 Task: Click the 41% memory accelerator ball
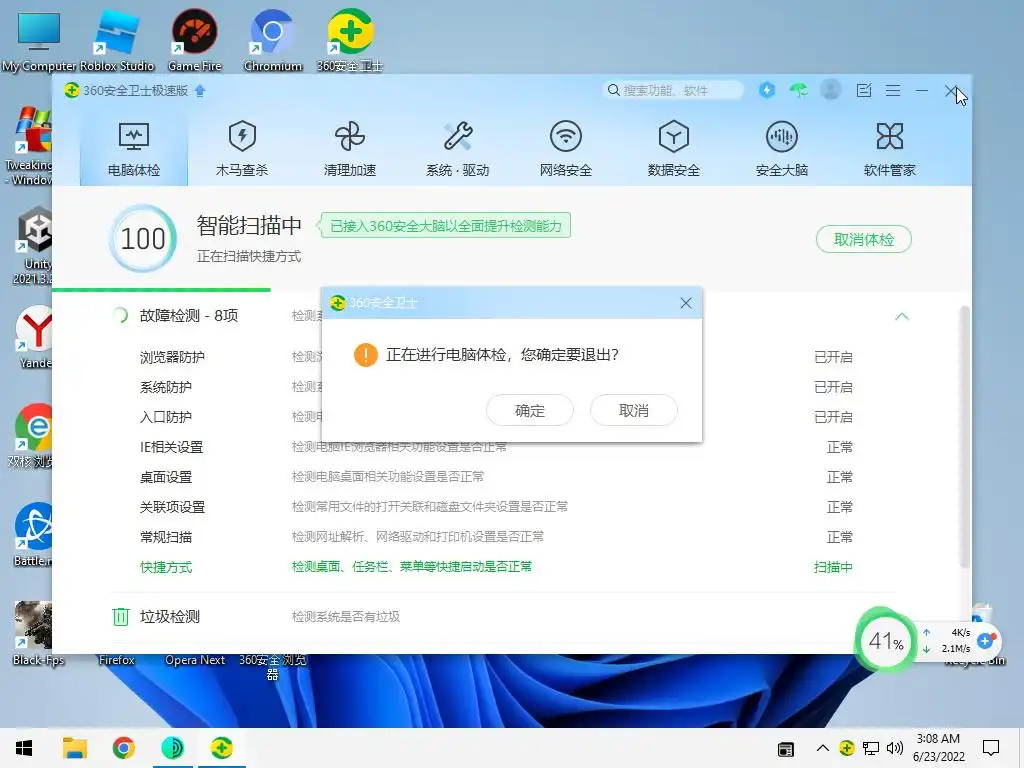click(886, 641)
